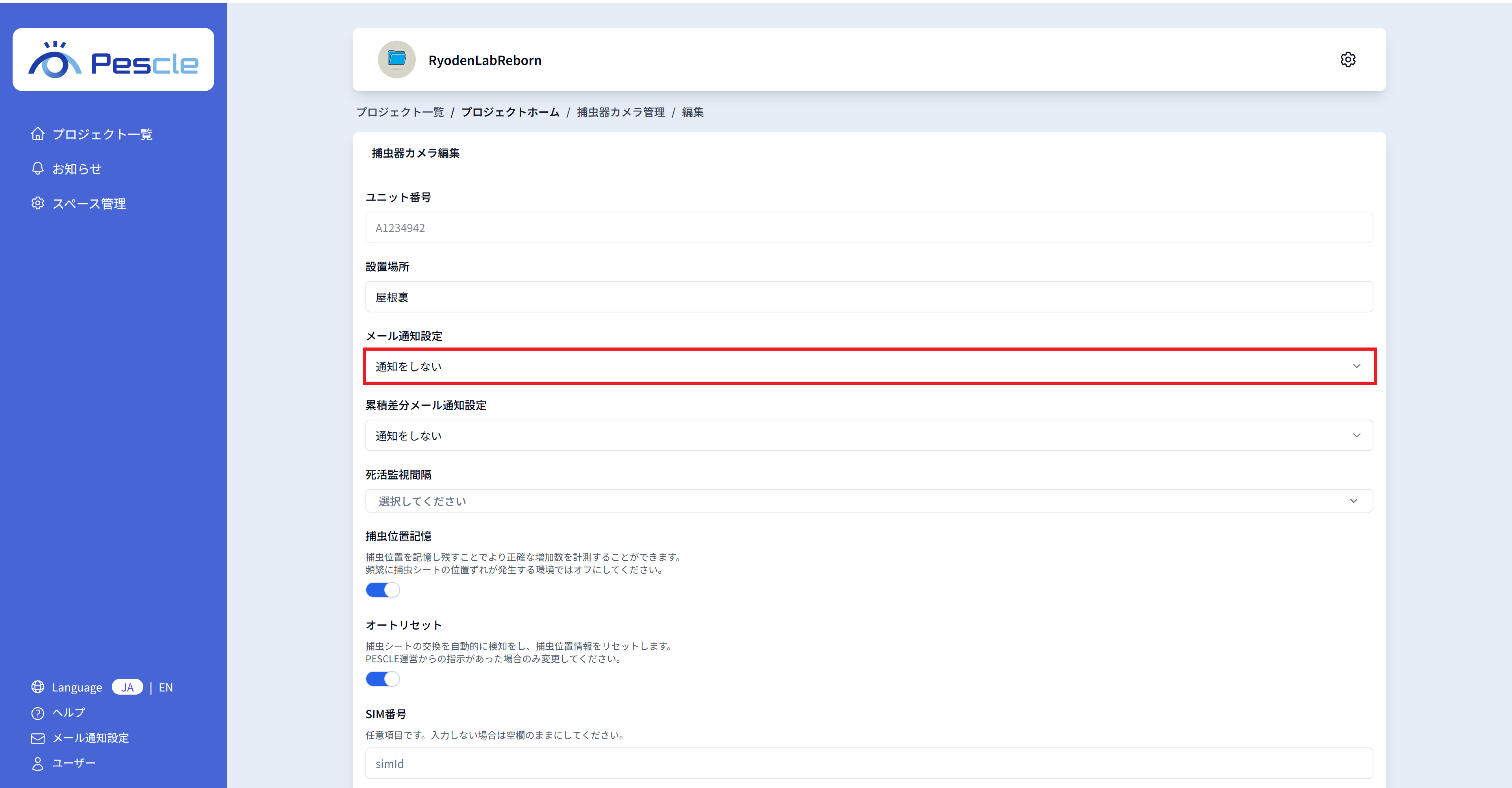1512x788 pixels.
Task: Disable the オートリセット switch
Action: (x=383, y=679)
